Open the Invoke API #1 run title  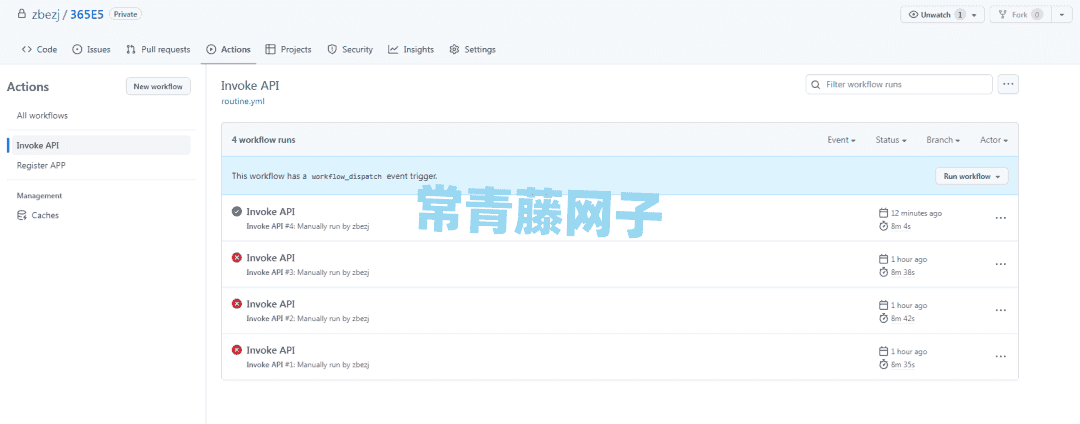click(x=271, y=350)
